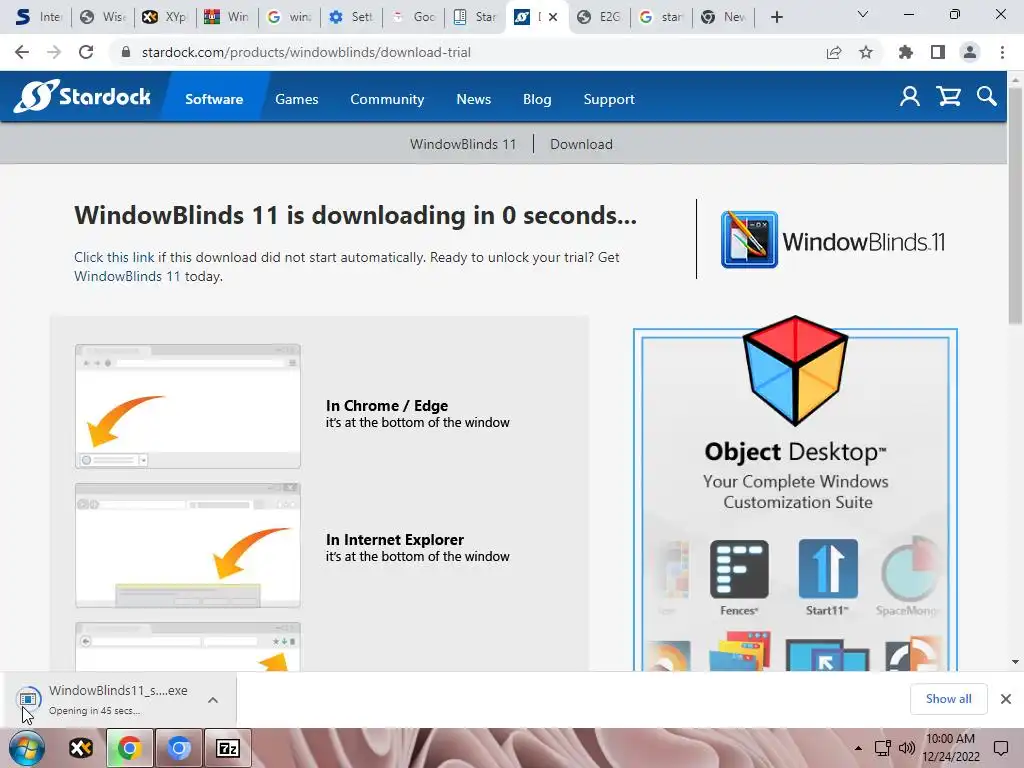
Task: Click the Object Desktop cube logo
Action: pyautogui.click(x=795, y=370)
